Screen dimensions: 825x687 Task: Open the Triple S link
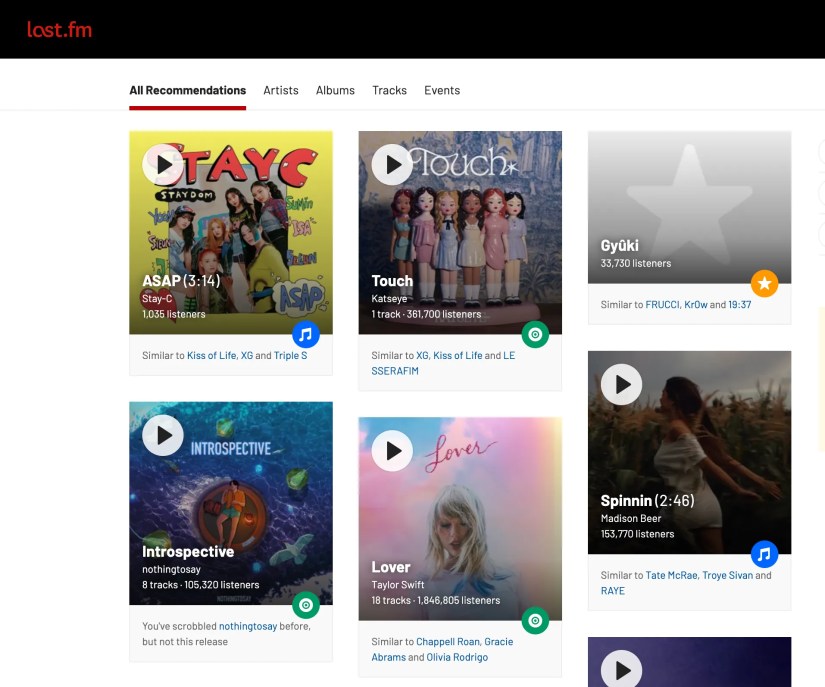290,356
